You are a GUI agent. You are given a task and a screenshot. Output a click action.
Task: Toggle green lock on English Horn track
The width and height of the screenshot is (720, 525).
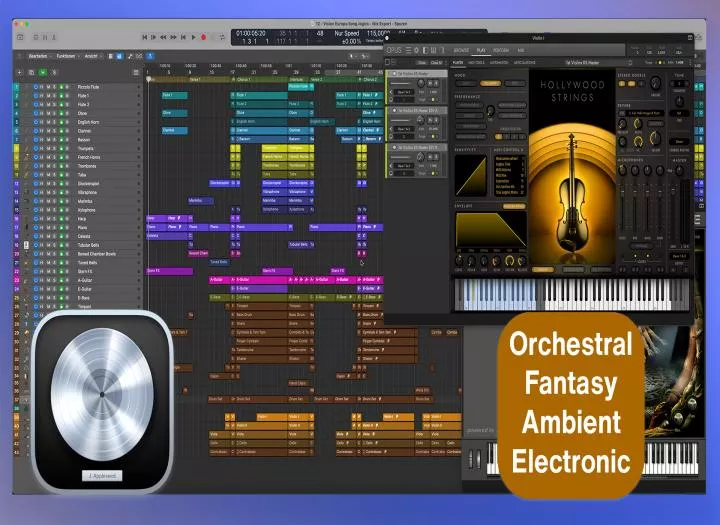(62, 122)
